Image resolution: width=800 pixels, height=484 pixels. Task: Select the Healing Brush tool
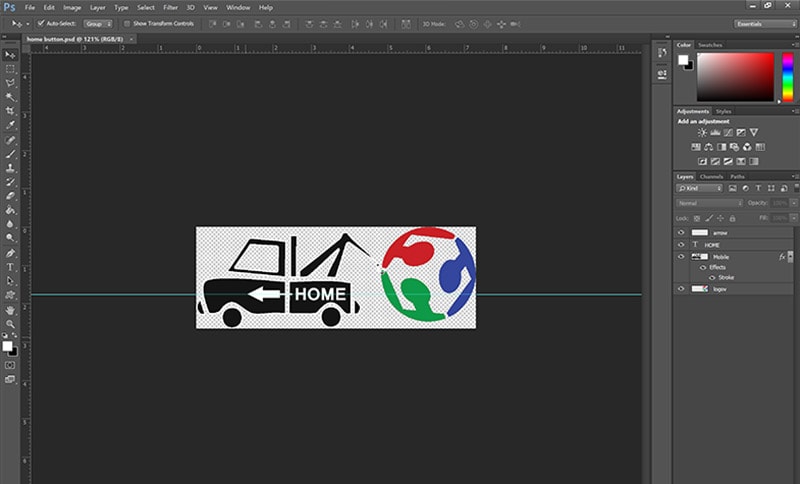click(x=10, y=140)
